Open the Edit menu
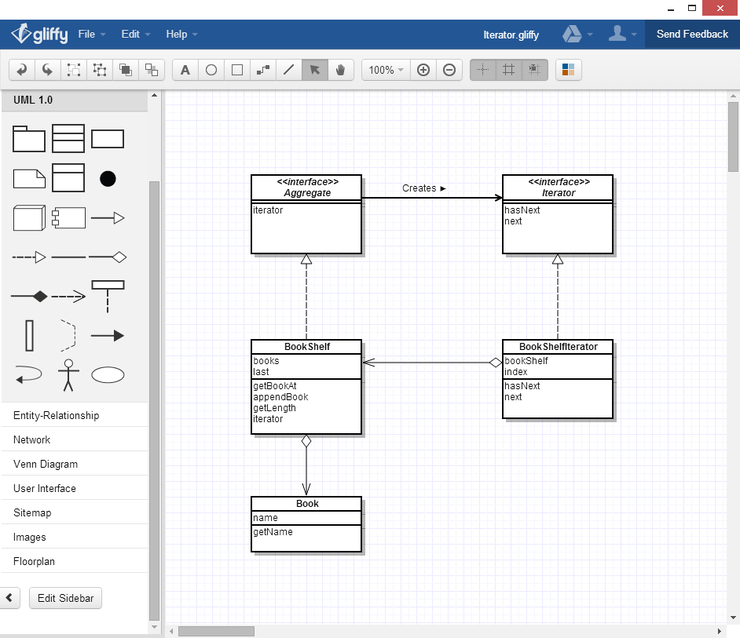Image resolution: width=740 pixels, height=638 pixels. [x=135, y=34]
